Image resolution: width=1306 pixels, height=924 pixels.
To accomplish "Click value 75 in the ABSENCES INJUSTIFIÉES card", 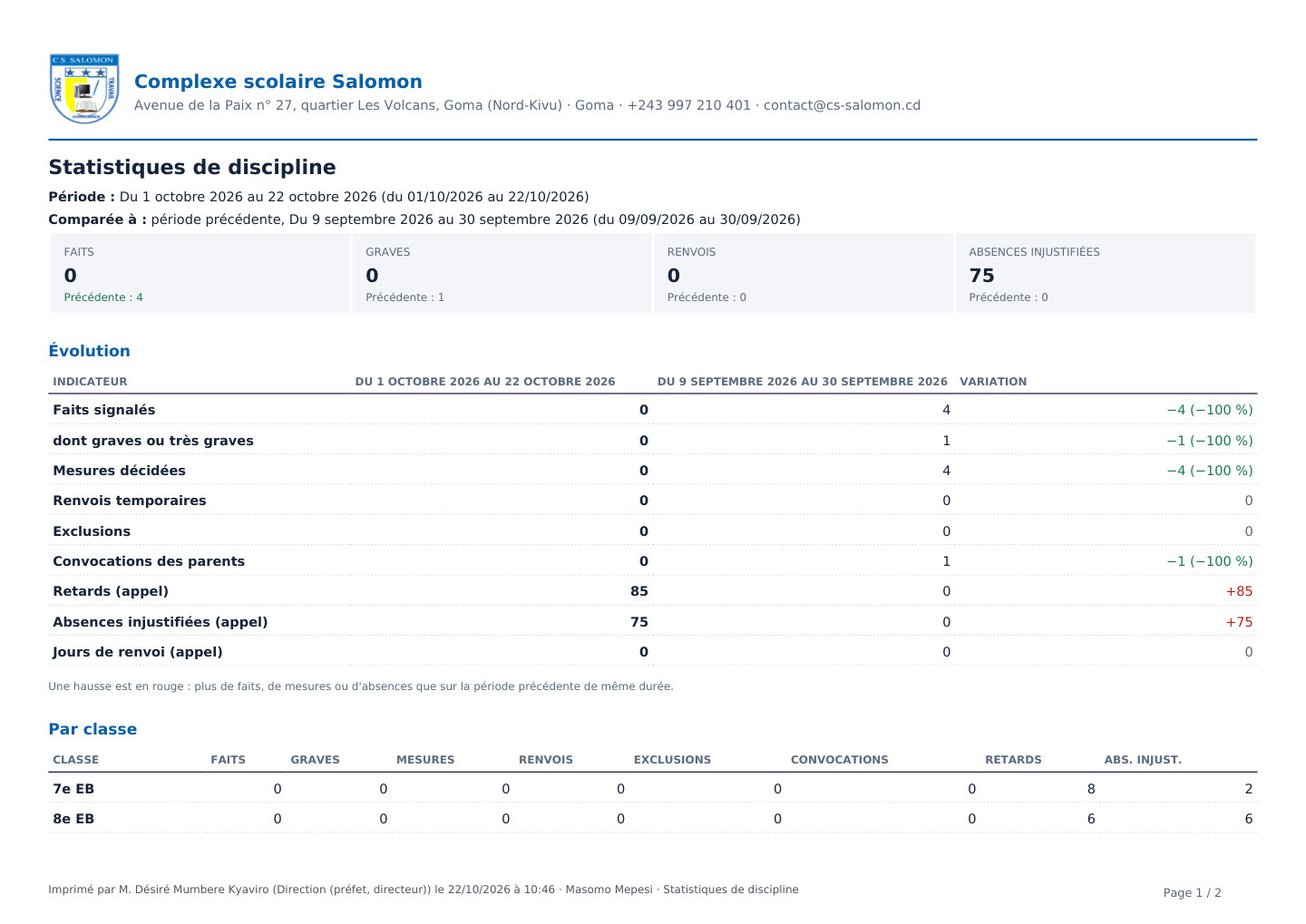I will click(981, 276).
